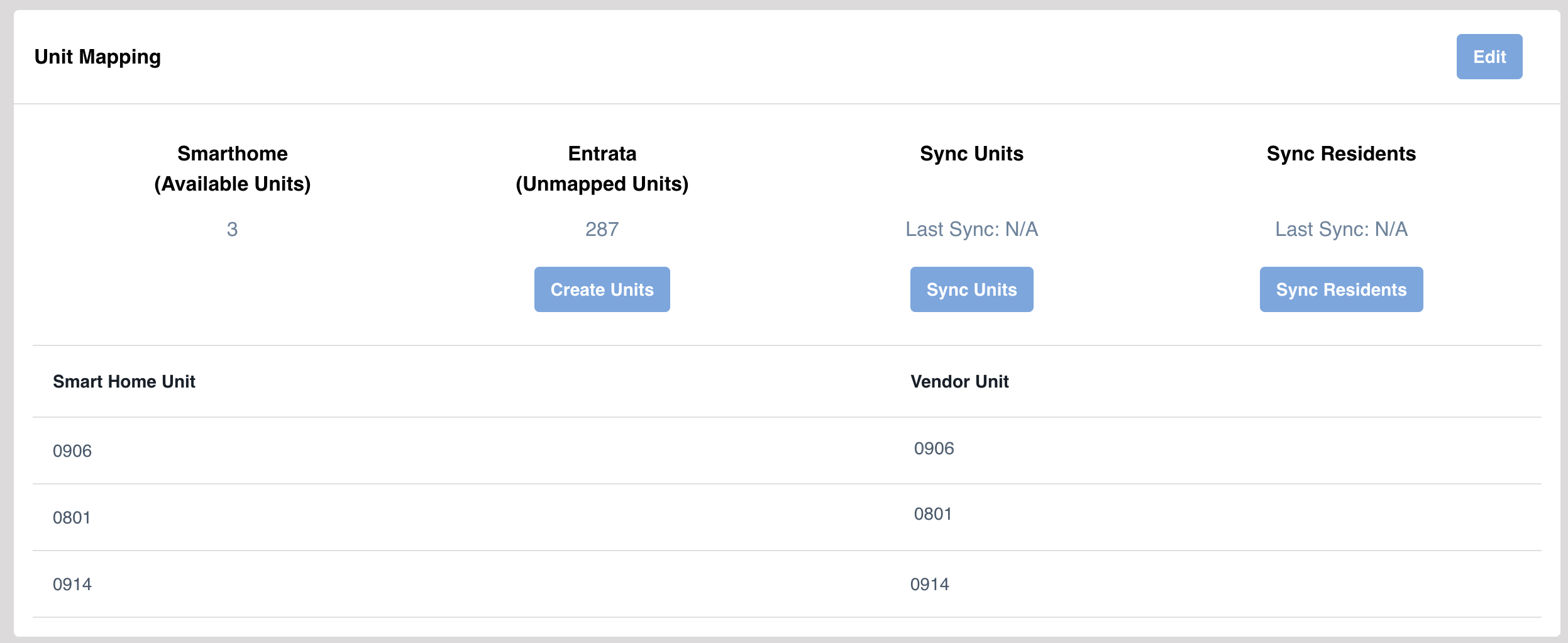Select the Unit Mapping panel title

click(x=98, y=56)
